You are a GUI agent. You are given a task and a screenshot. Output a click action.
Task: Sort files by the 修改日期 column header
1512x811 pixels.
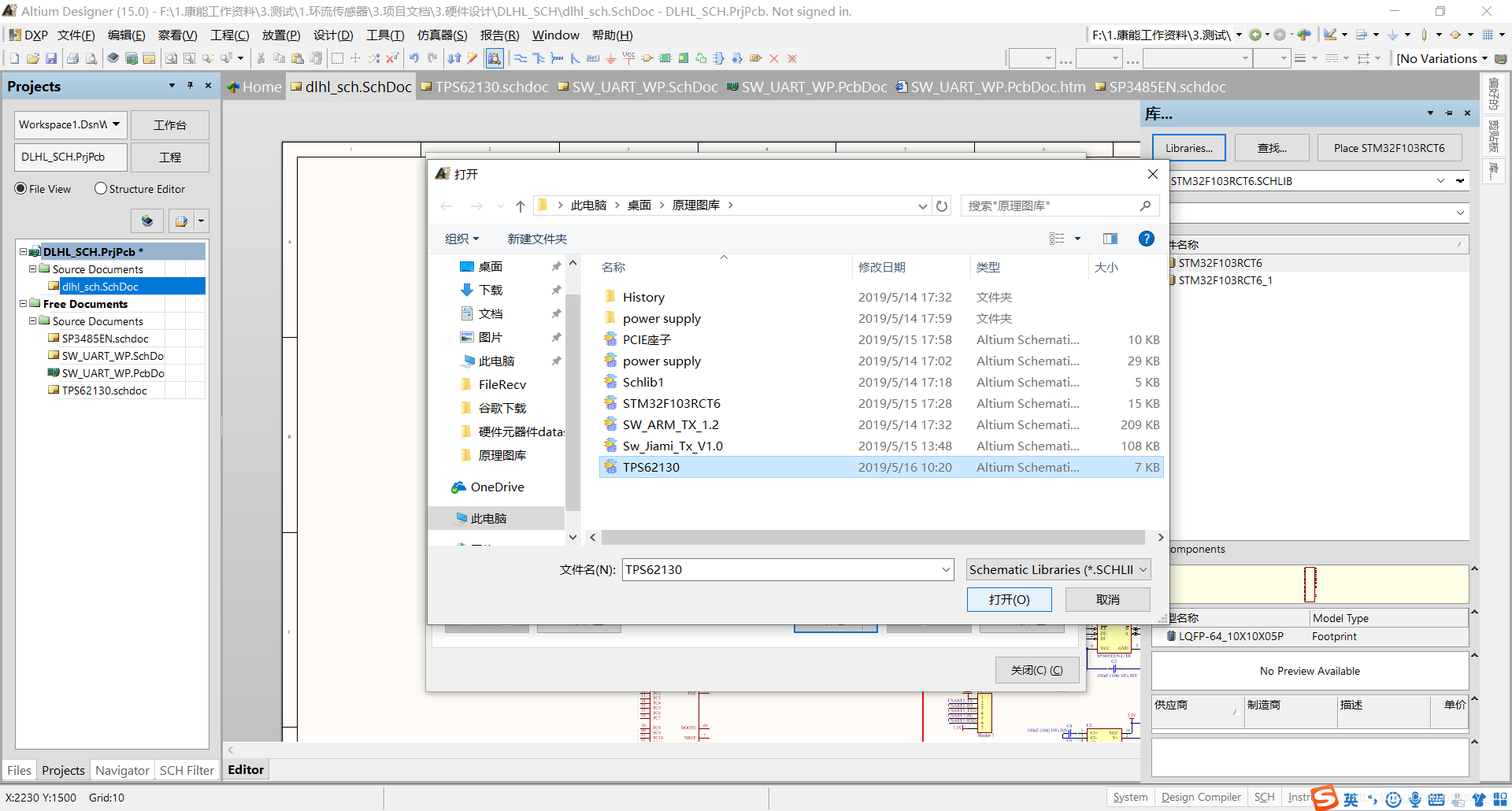[x=882, y=268]
